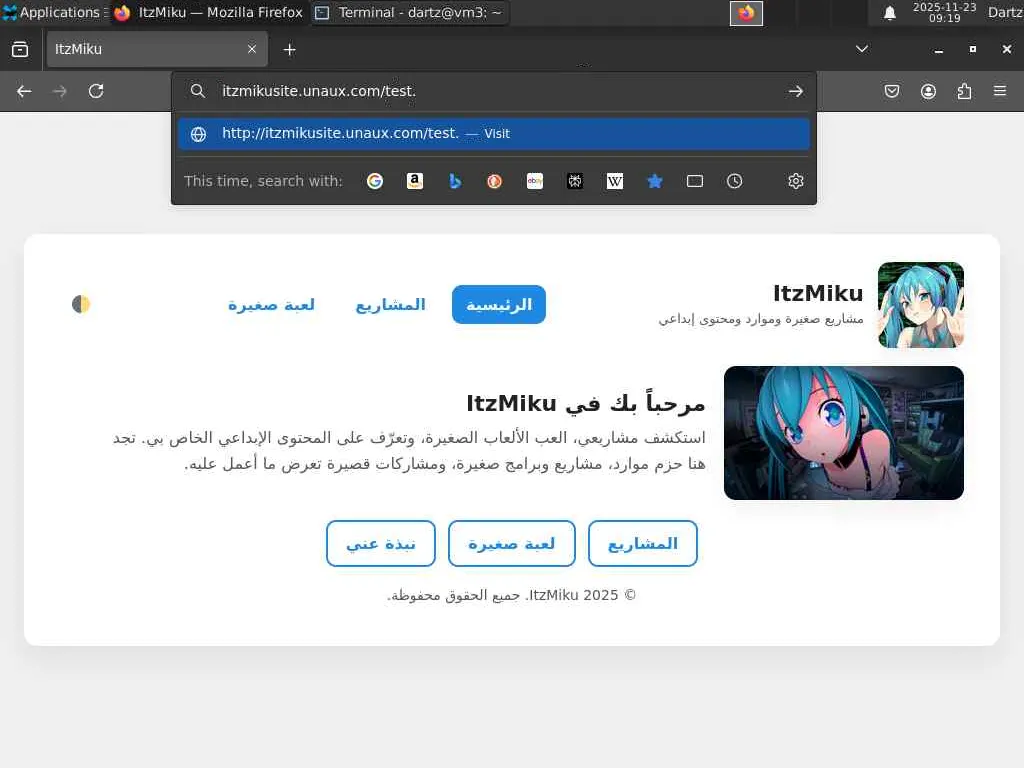Open the لعبة صغيرة nav link in header
Screen dimensions: 1024x768
click(x=271, y=304)
